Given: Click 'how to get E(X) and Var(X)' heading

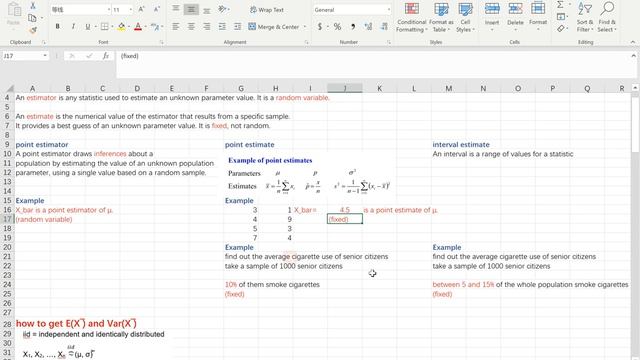Looking at the screenshot, I should [x=76, y=324].
